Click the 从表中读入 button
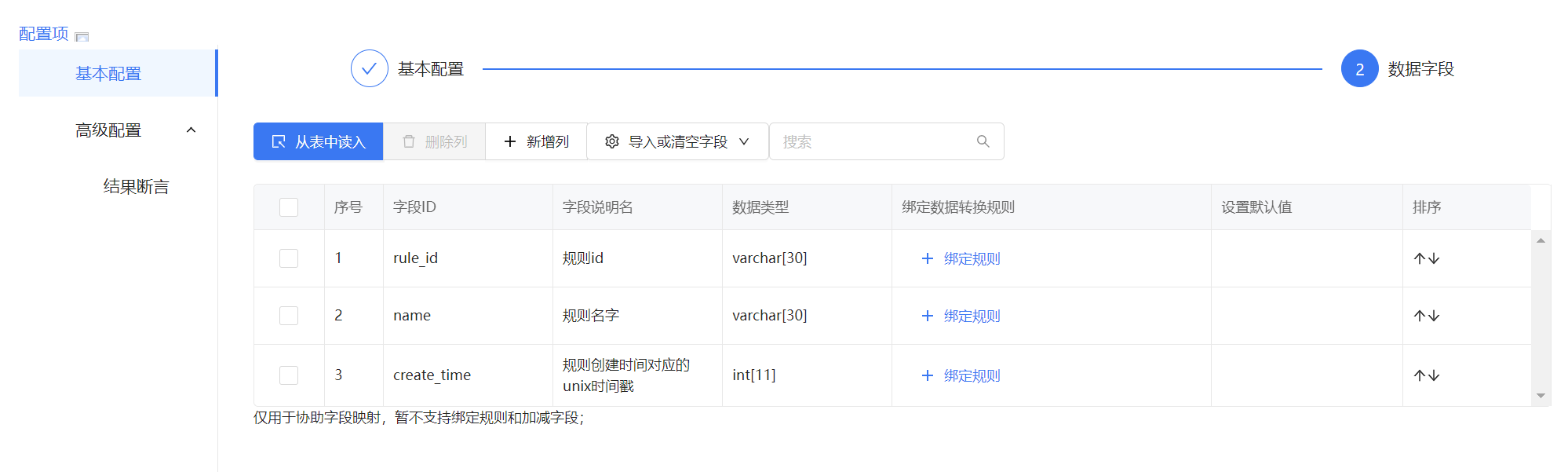1568x472 pixels. coord(318,141)
